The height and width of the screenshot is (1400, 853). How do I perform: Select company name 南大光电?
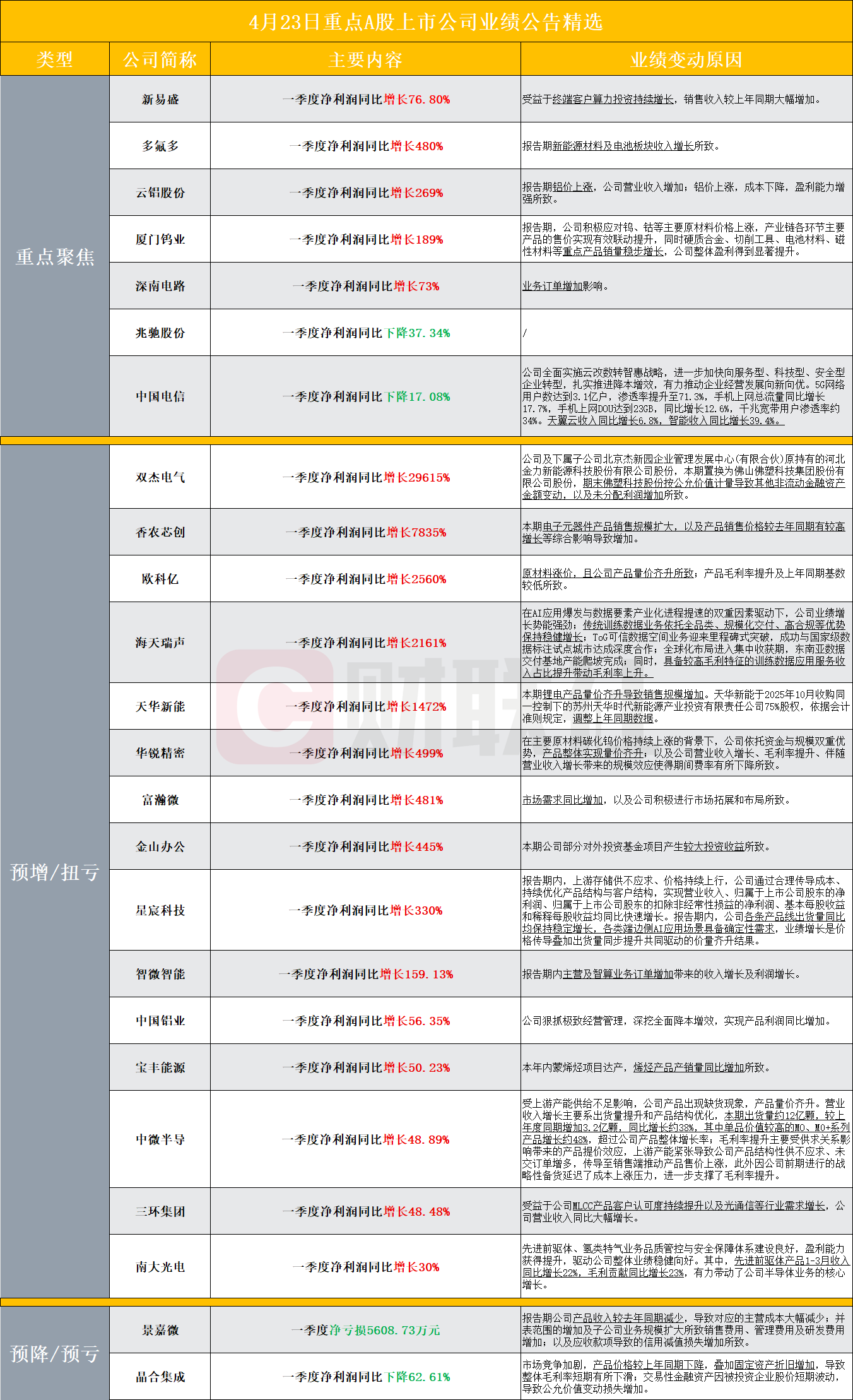coord(160,1267)
